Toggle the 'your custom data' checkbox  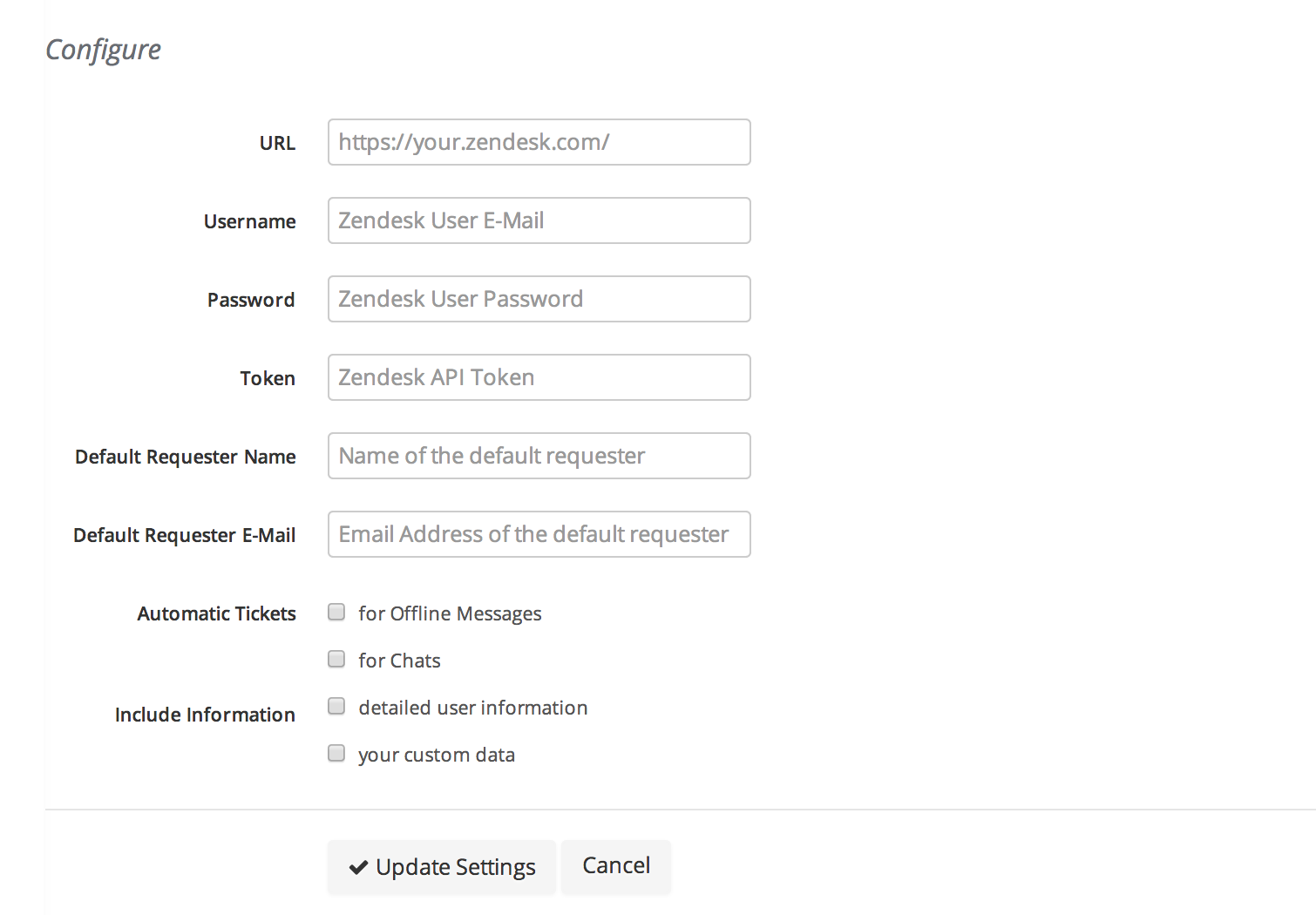click(x=336, y=754)
